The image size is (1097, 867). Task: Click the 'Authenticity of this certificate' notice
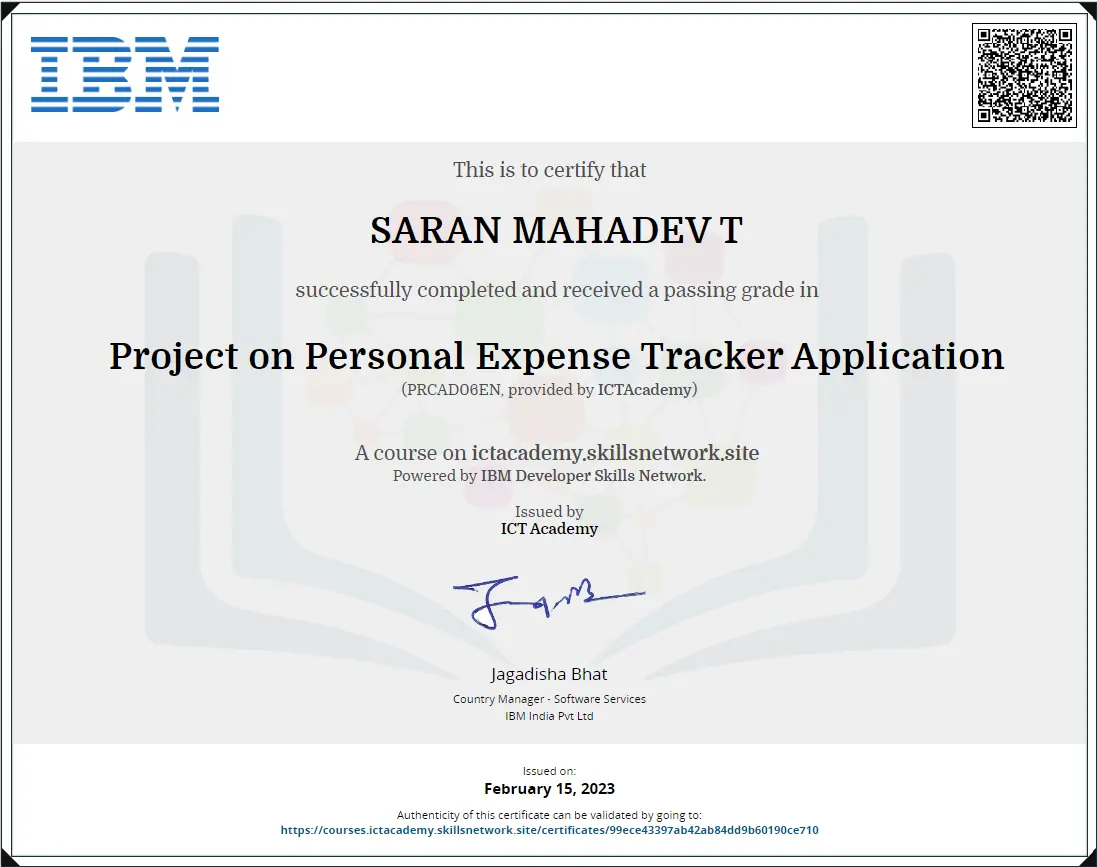[x=549, y=815]
